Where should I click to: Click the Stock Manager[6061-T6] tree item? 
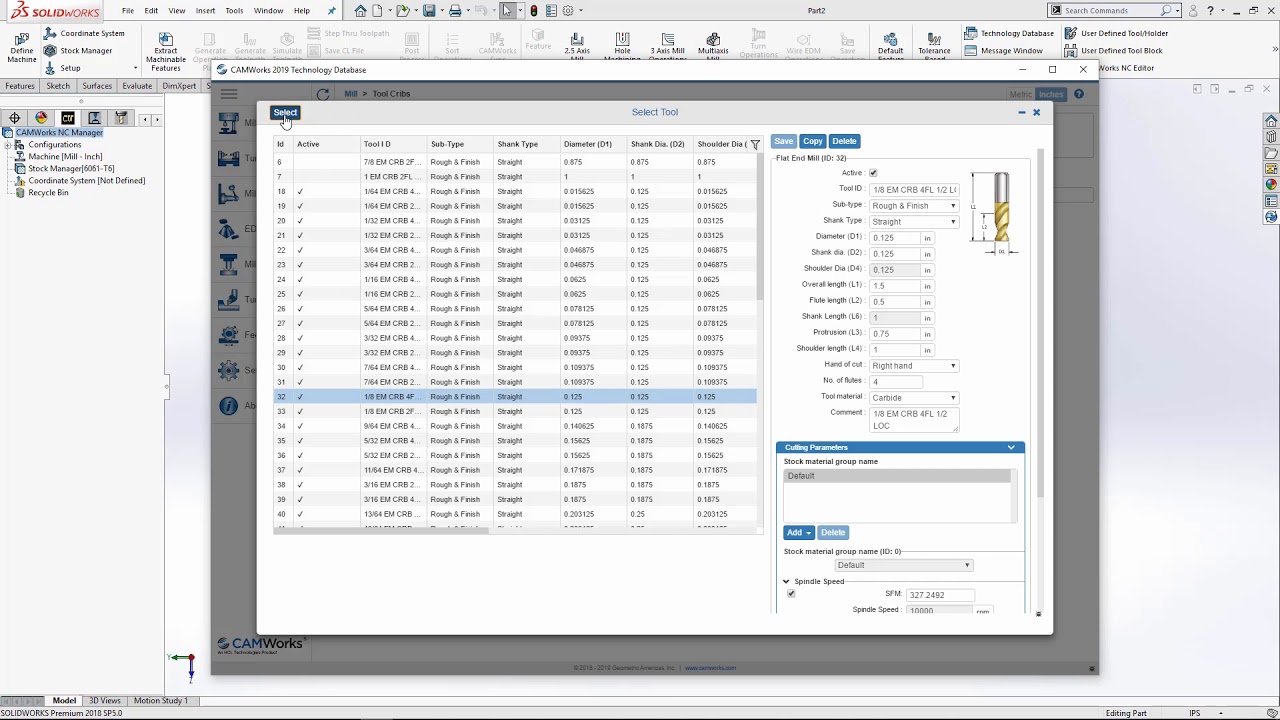[x=71, y=168]
